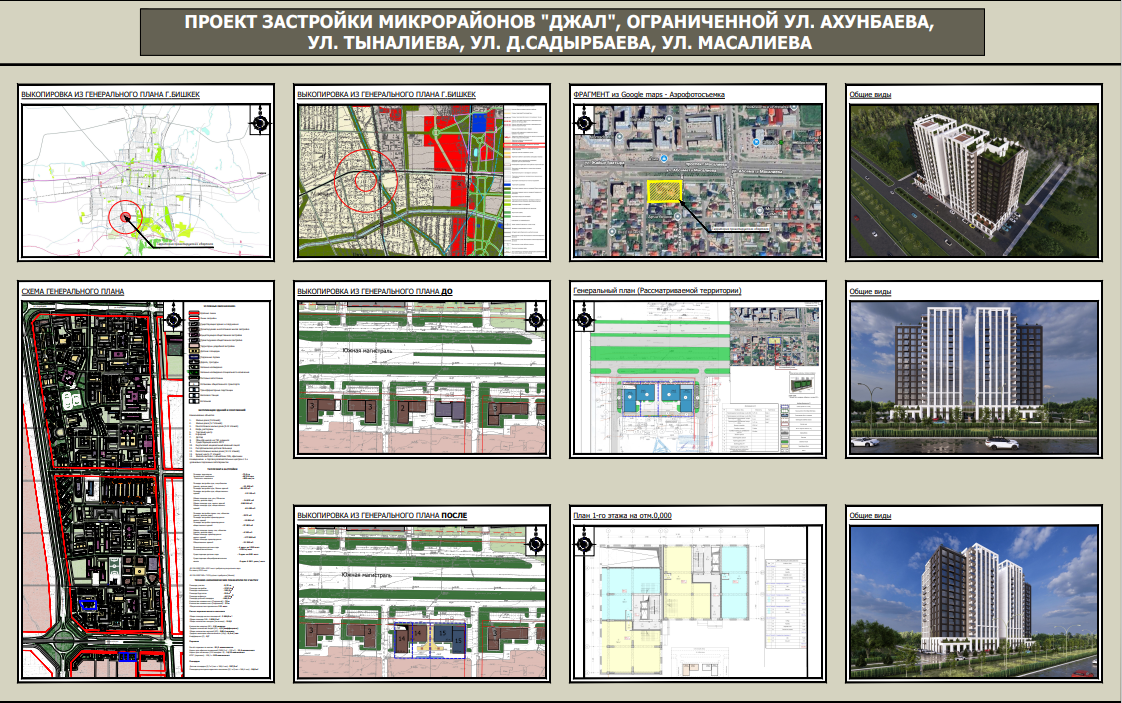Click the project title banner ПРОЕКТ ЗАСТРОЙКИ МИКРОРАЙОНОВ

tap(560, 33)
